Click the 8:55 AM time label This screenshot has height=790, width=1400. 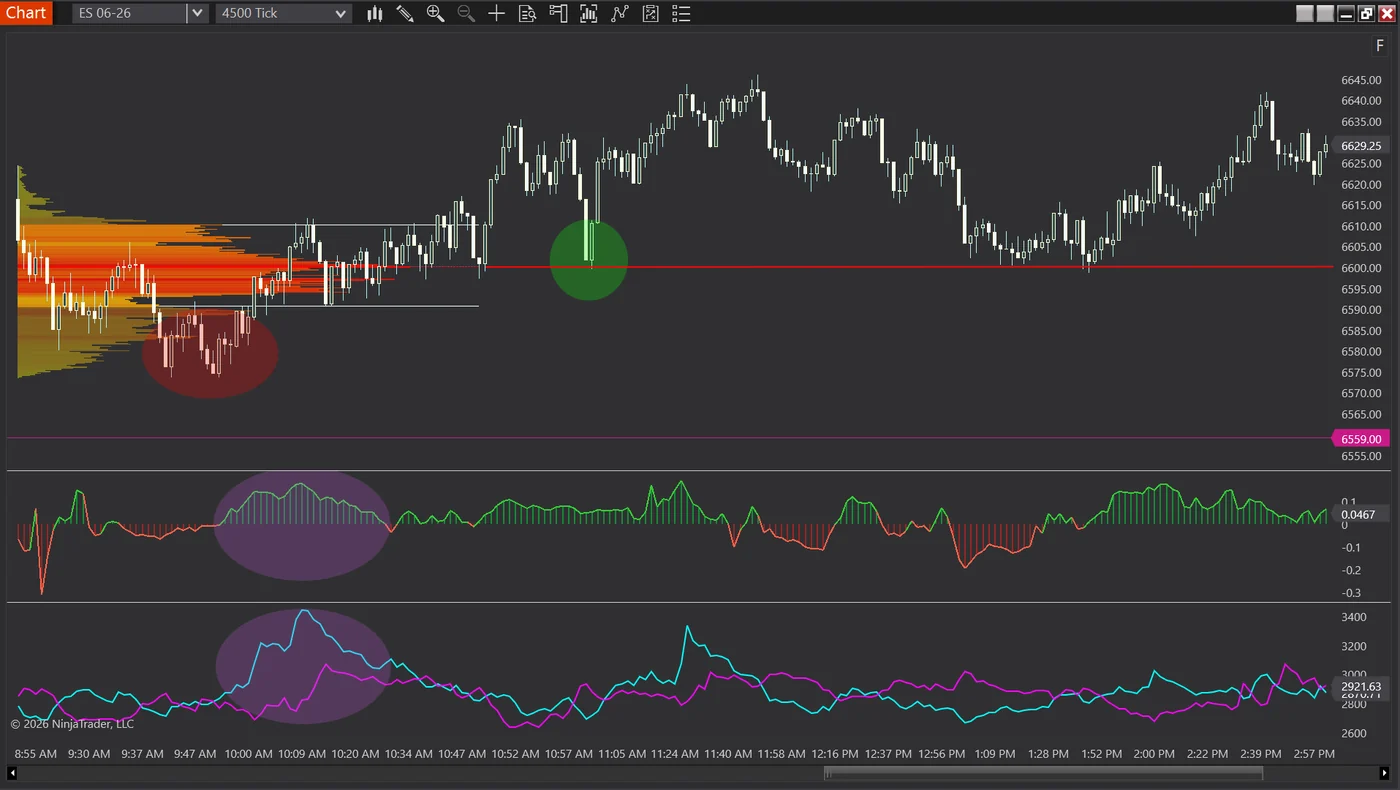pos(35,754)
